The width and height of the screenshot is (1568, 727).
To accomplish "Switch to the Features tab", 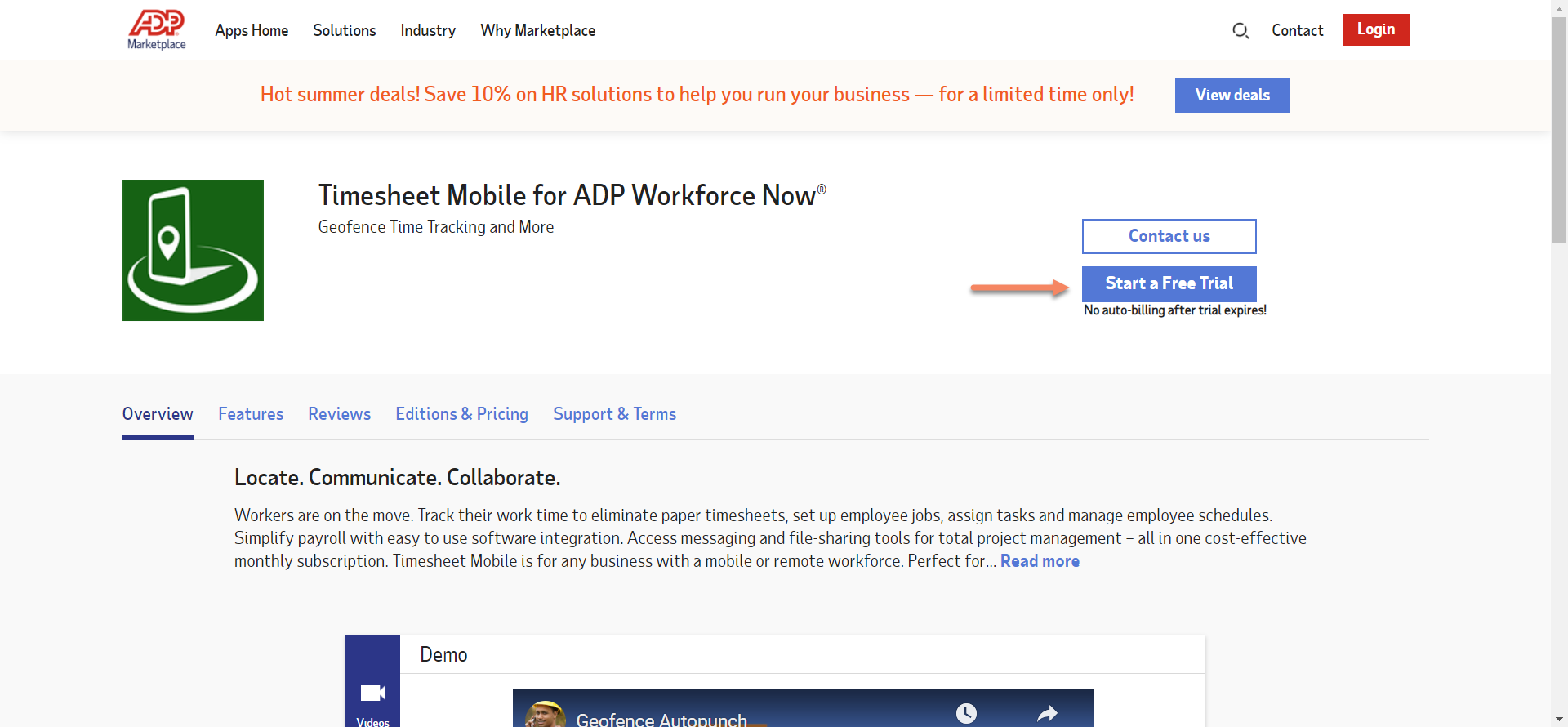I will tap(251, 414).
